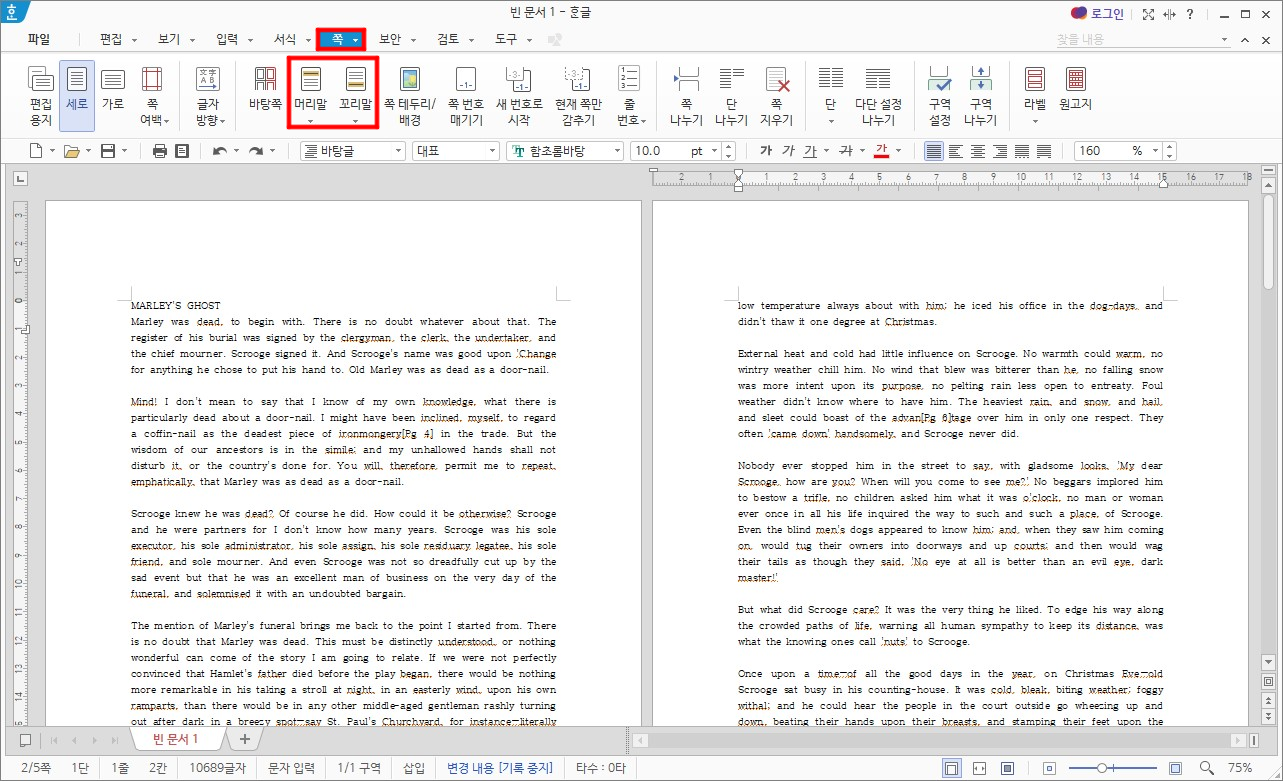Insert page break with 쪽 나누기
The image size is (1283, 781).
point(686,95)
